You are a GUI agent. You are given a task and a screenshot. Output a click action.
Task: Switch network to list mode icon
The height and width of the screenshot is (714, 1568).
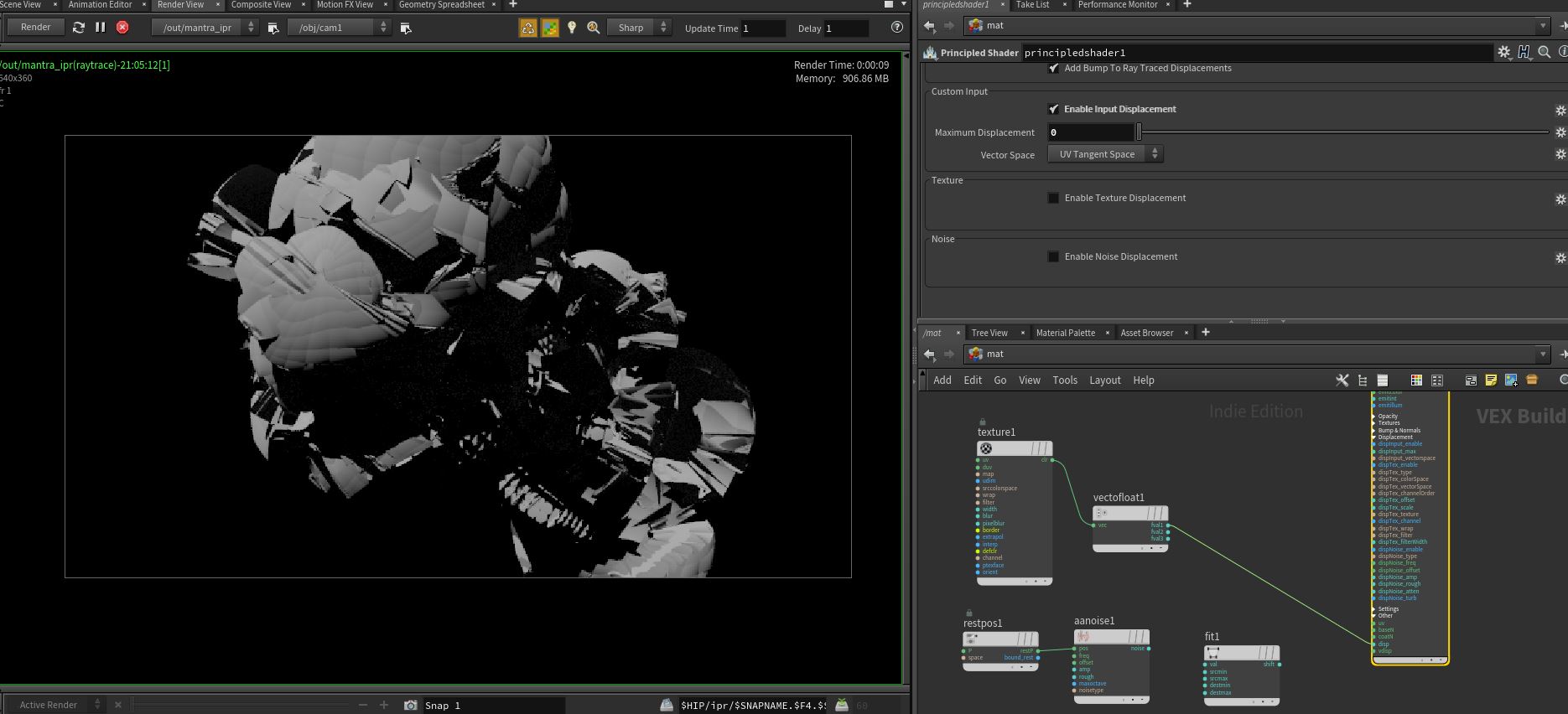tap(1383, 380)
